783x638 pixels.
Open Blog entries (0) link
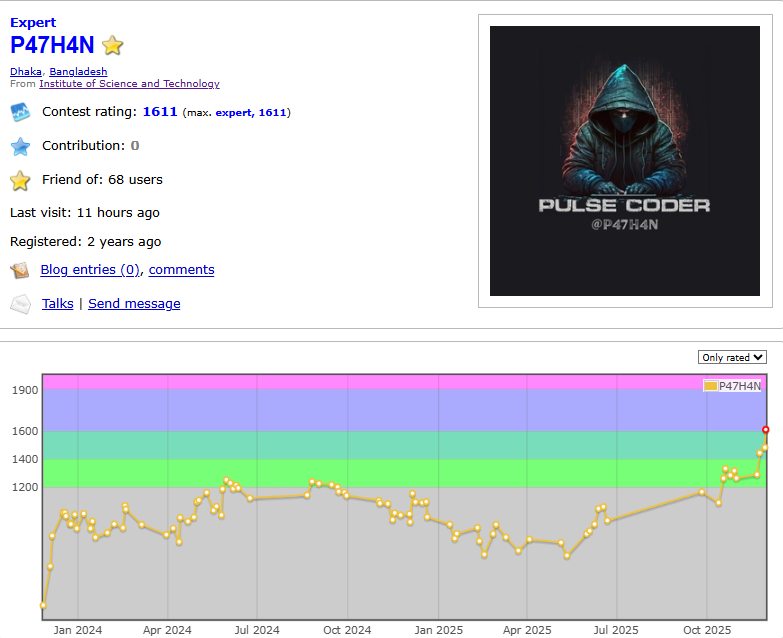tap(90, 270)
